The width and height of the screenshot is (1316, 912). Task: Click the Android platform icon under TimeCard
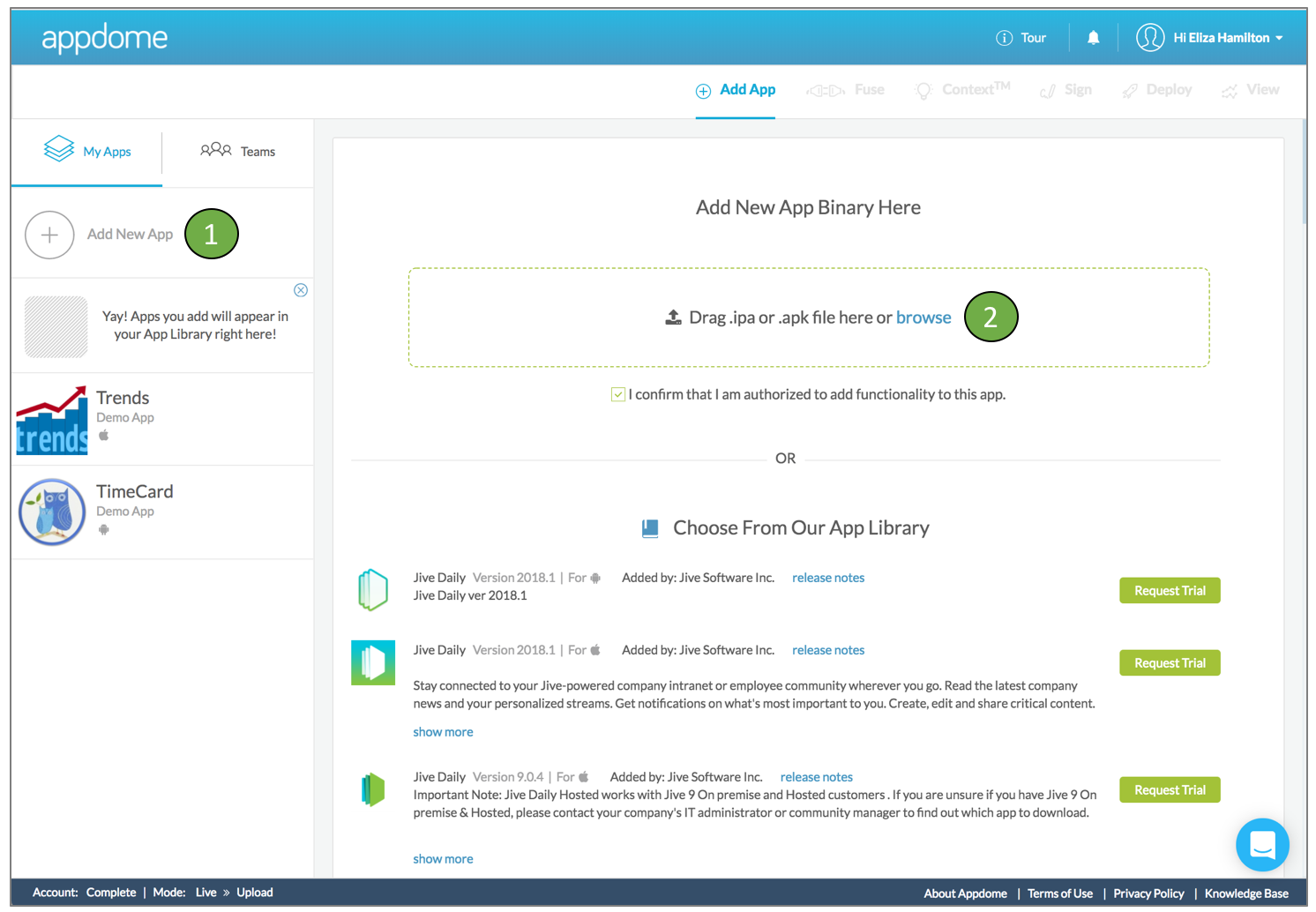click(x=103, y=529)
